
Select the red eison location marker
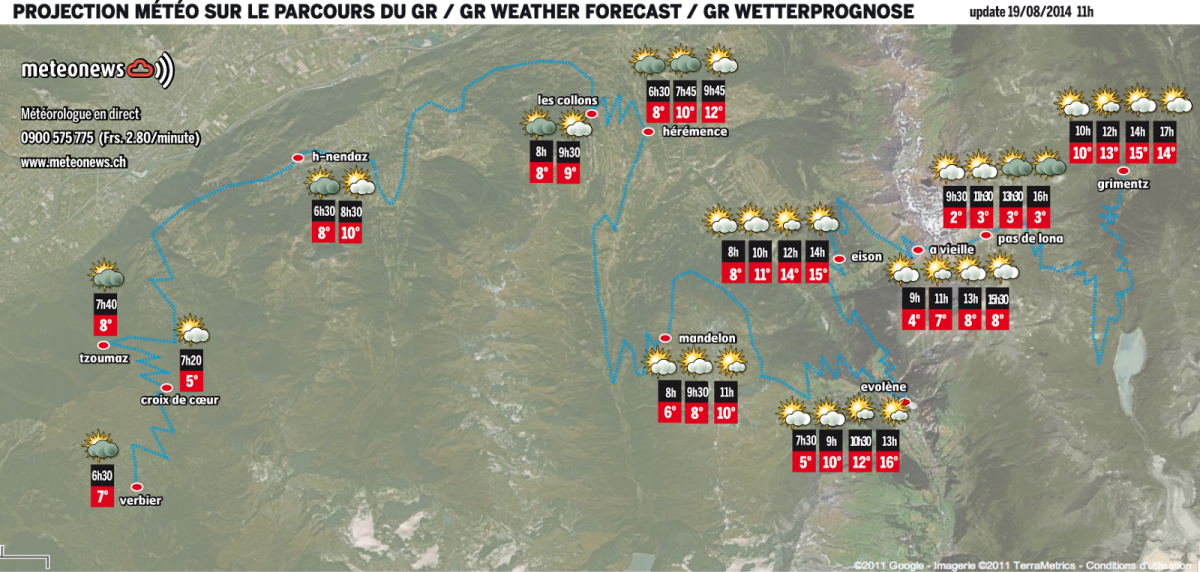(x=839, y=257)
